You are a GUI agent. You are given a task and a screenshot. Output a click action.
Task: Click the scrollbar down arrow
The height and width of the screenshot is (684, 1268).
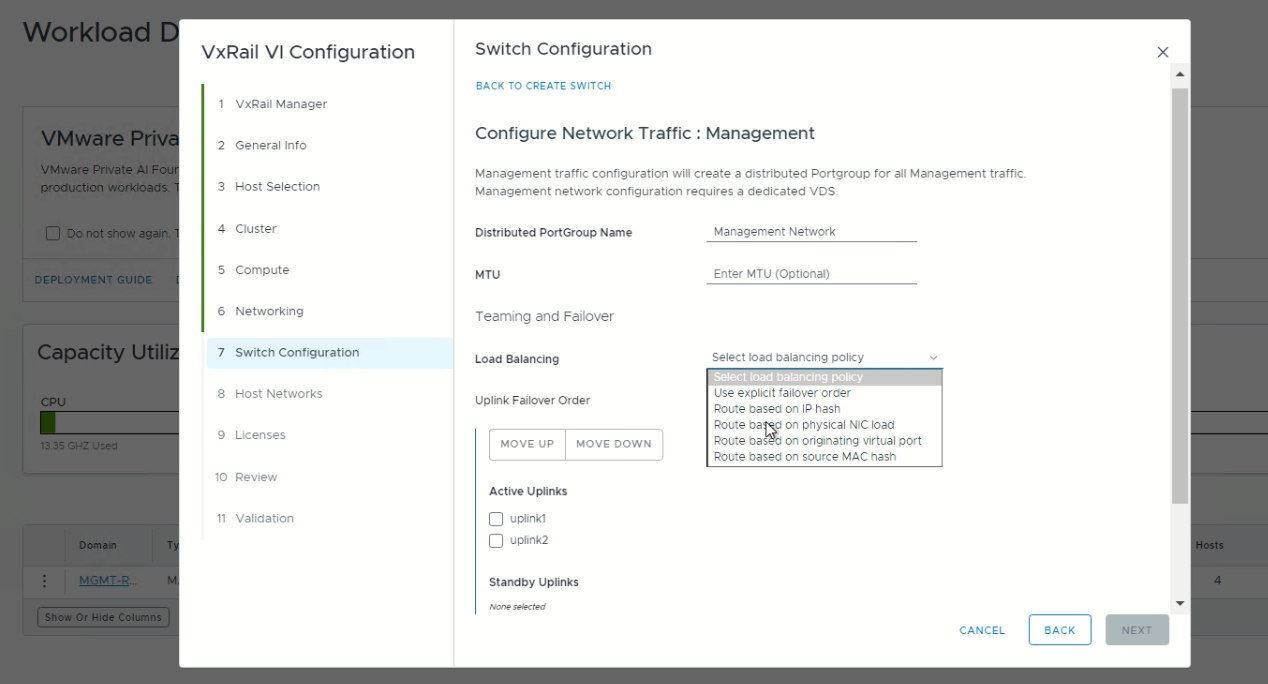(x=1180, y=602)
